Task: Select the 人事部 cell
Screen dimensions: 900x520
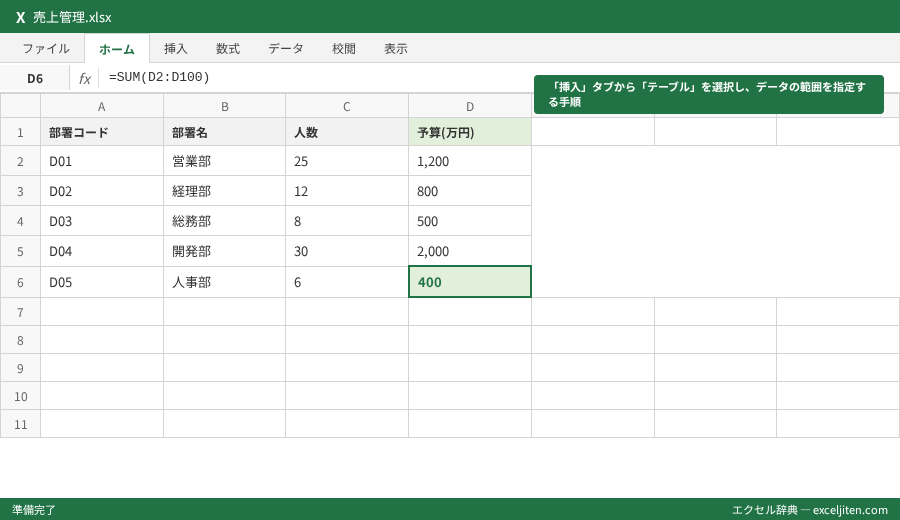Action: click(224, 282)
